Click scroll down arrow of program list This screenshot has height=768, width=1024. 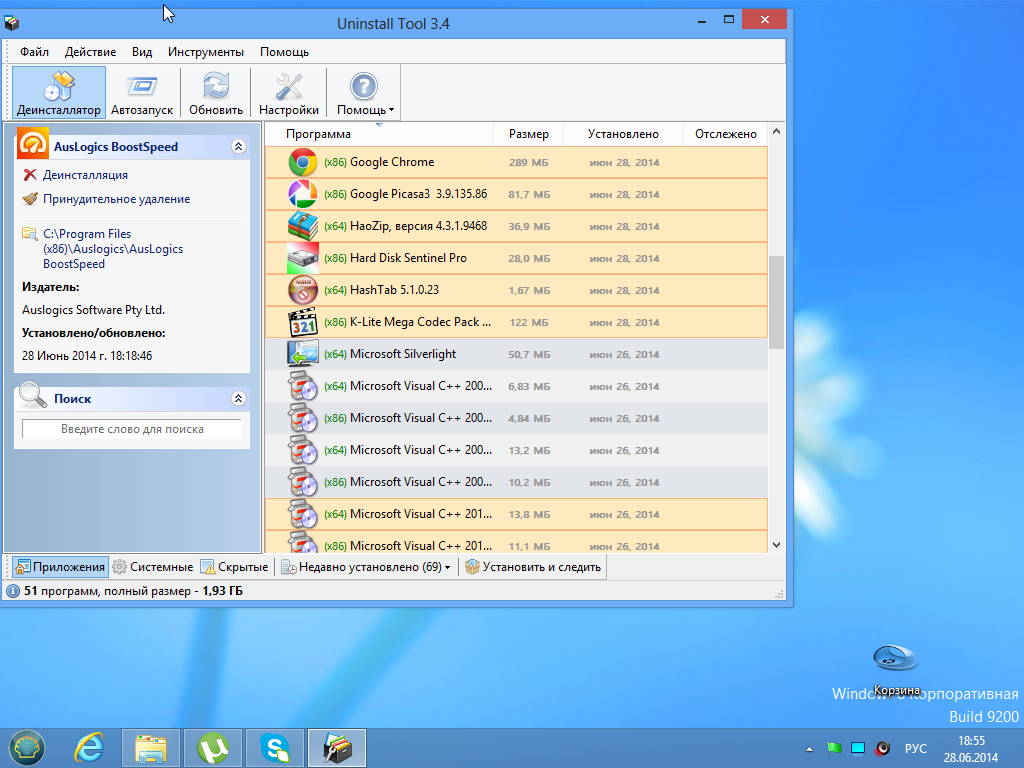pyautogui.click(x=776, y=545)
